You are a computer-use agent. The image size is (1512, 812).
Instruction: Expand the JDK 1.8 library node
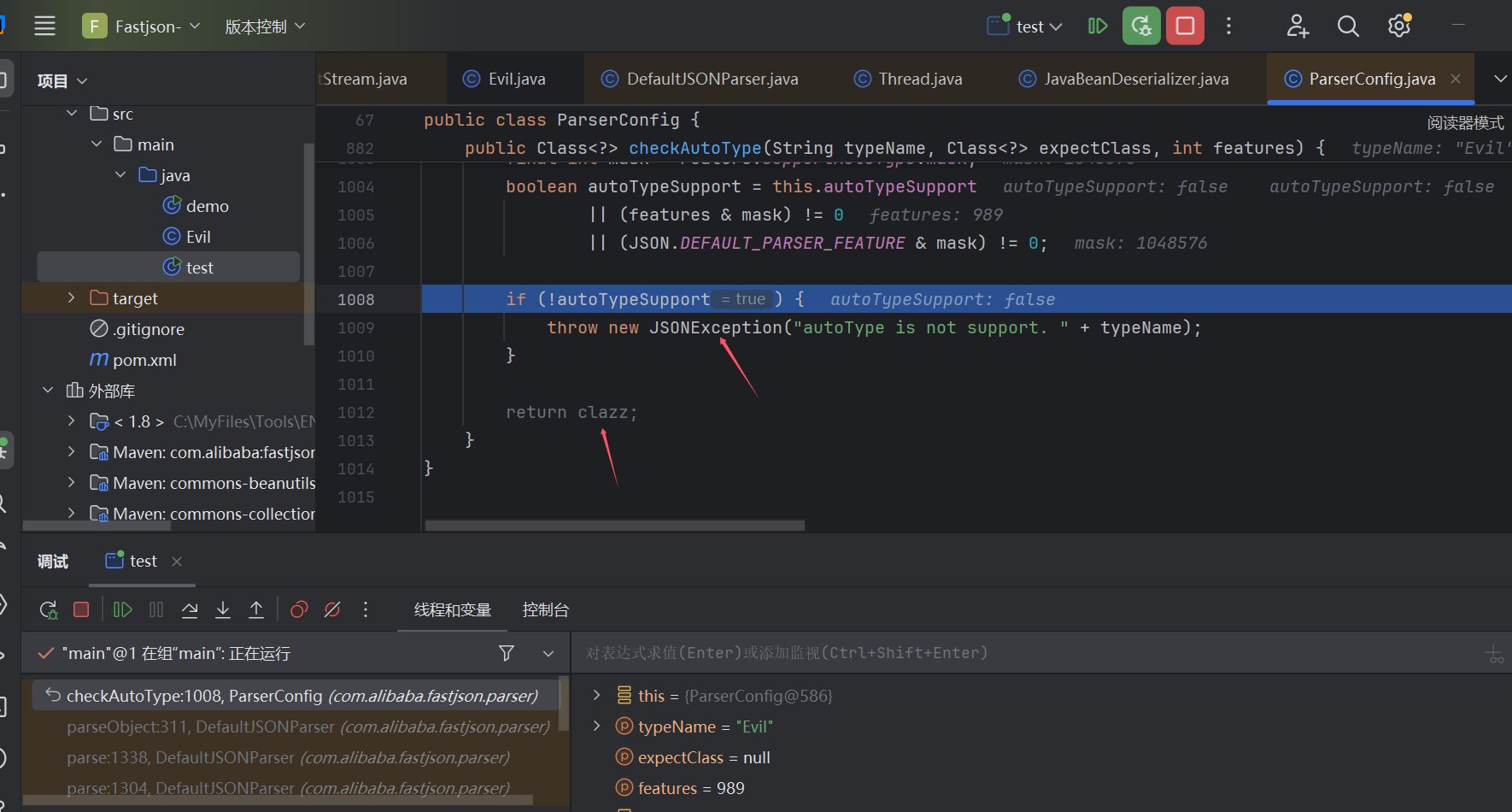(72, 421)
